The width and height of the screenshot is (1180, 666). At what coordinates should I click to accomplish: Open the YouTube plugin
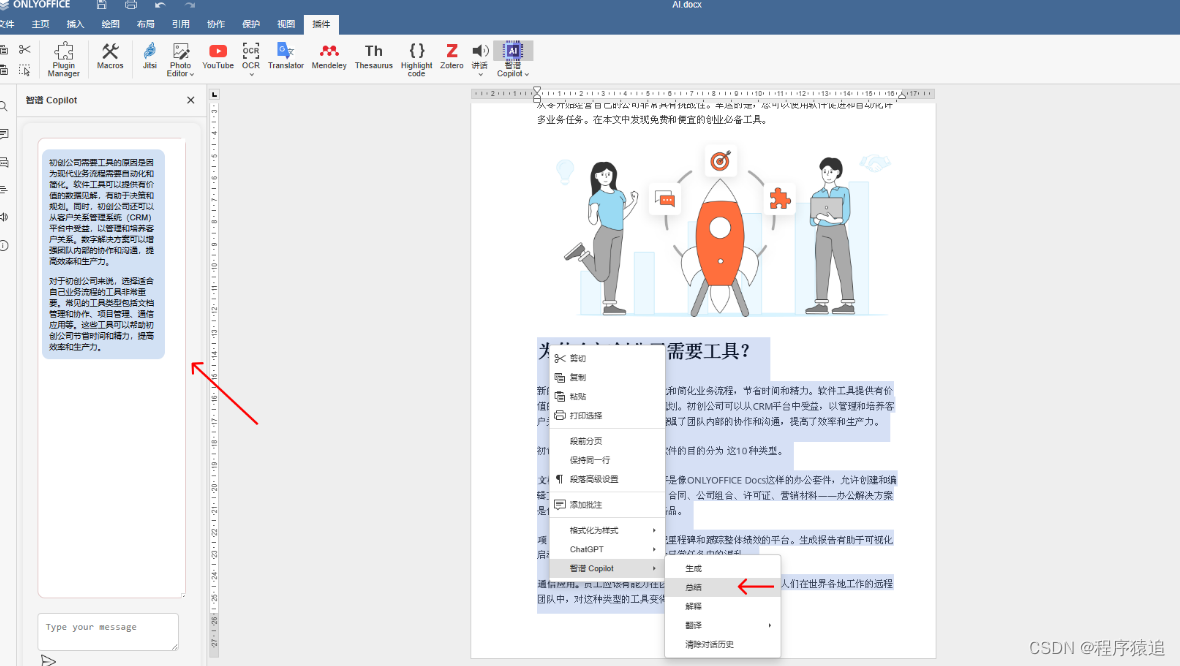(218, 56)
